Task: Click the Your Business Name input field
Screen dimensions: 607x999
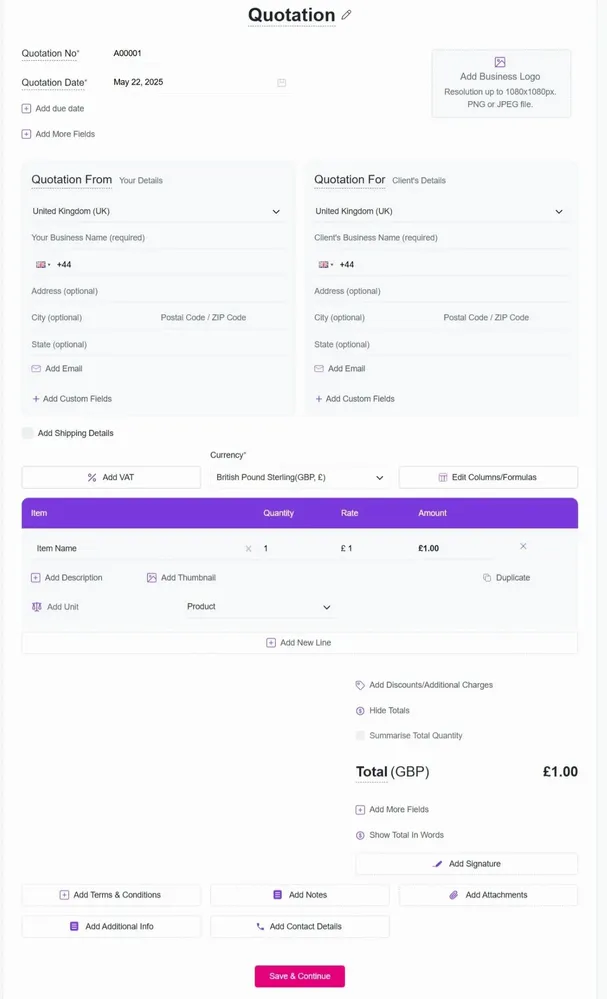Action: click(x=158, y=238)
